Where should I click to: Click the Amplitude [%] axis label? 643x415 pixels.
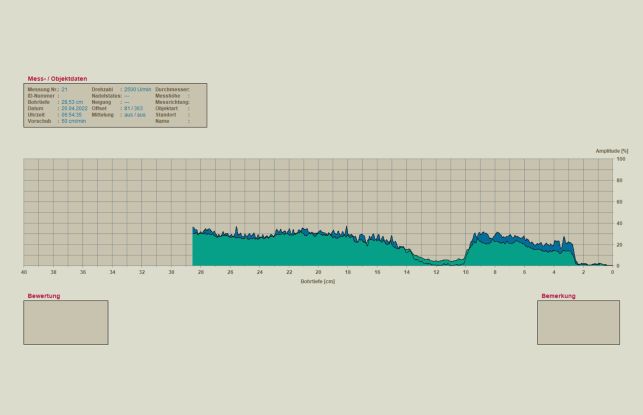point(610,151)
